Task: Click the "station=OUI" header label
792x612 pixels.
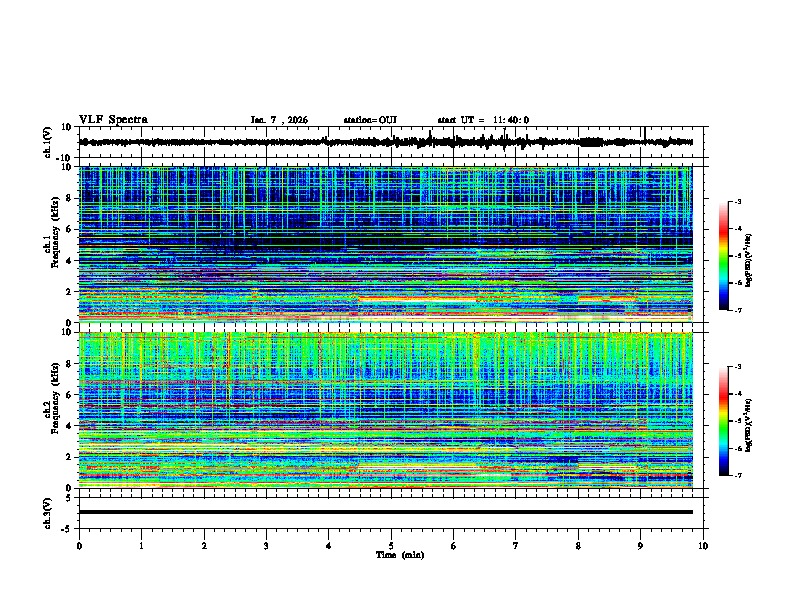Action: [370, 120]
